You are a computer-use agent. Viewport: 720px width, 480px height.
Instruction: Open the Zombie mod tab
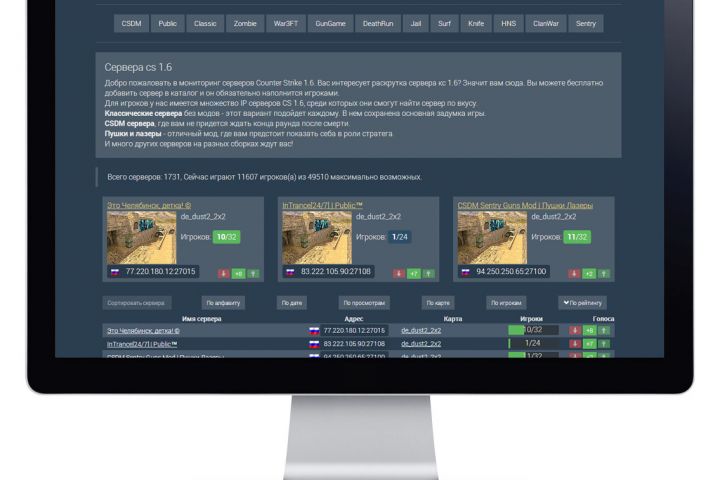point(245,23)
